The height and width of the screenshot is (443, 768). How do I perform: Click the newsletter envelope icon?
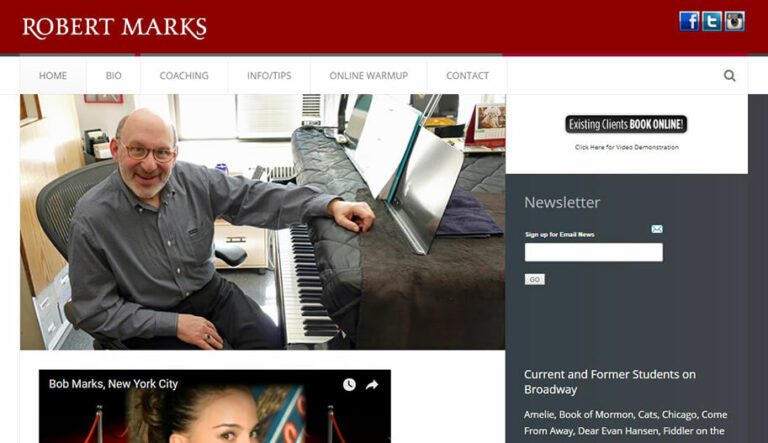pos(657,229)
